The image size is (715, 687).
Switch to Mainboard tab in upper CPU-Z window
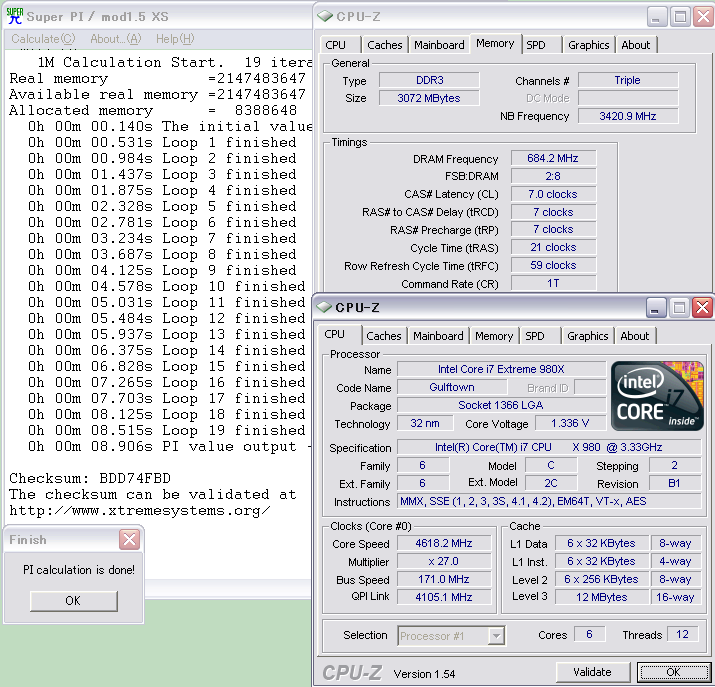tap(439, 45)
